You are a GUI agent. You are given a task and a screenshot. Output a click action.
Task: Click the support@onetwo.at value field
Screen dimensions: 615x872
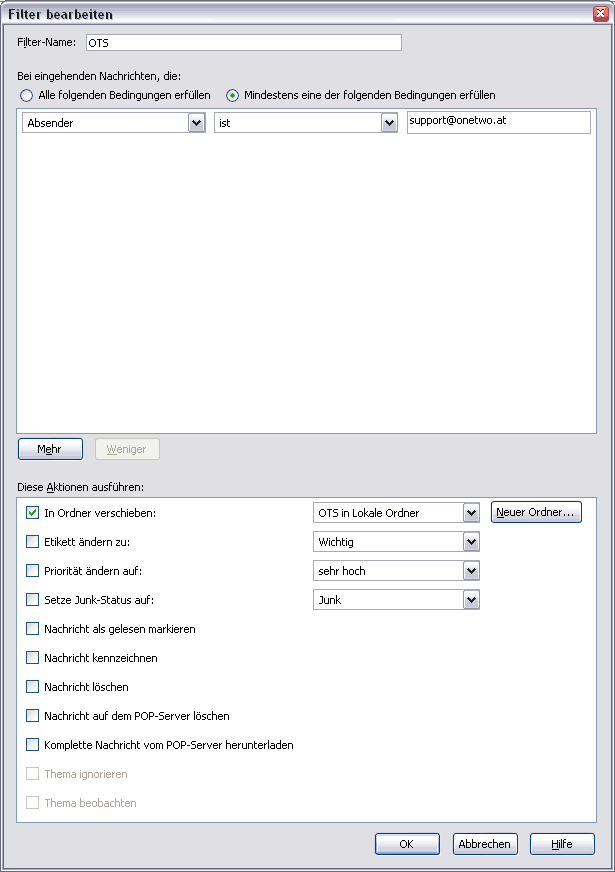(499, 122)
